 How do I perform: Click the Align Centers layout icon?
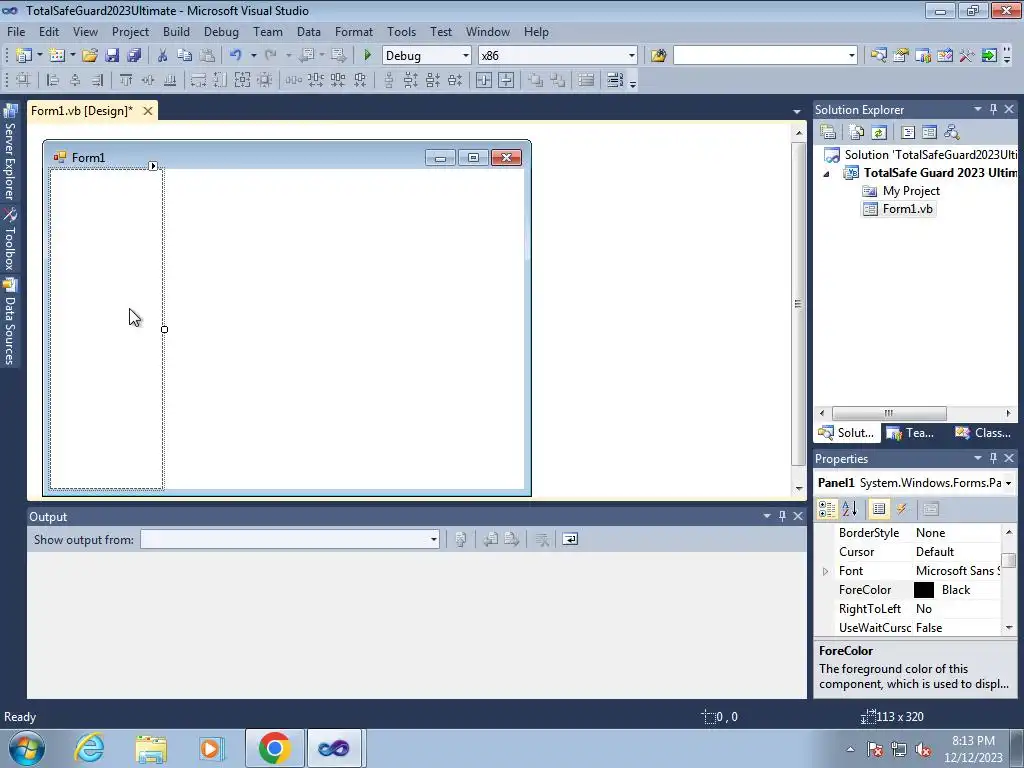pos(76,80)
